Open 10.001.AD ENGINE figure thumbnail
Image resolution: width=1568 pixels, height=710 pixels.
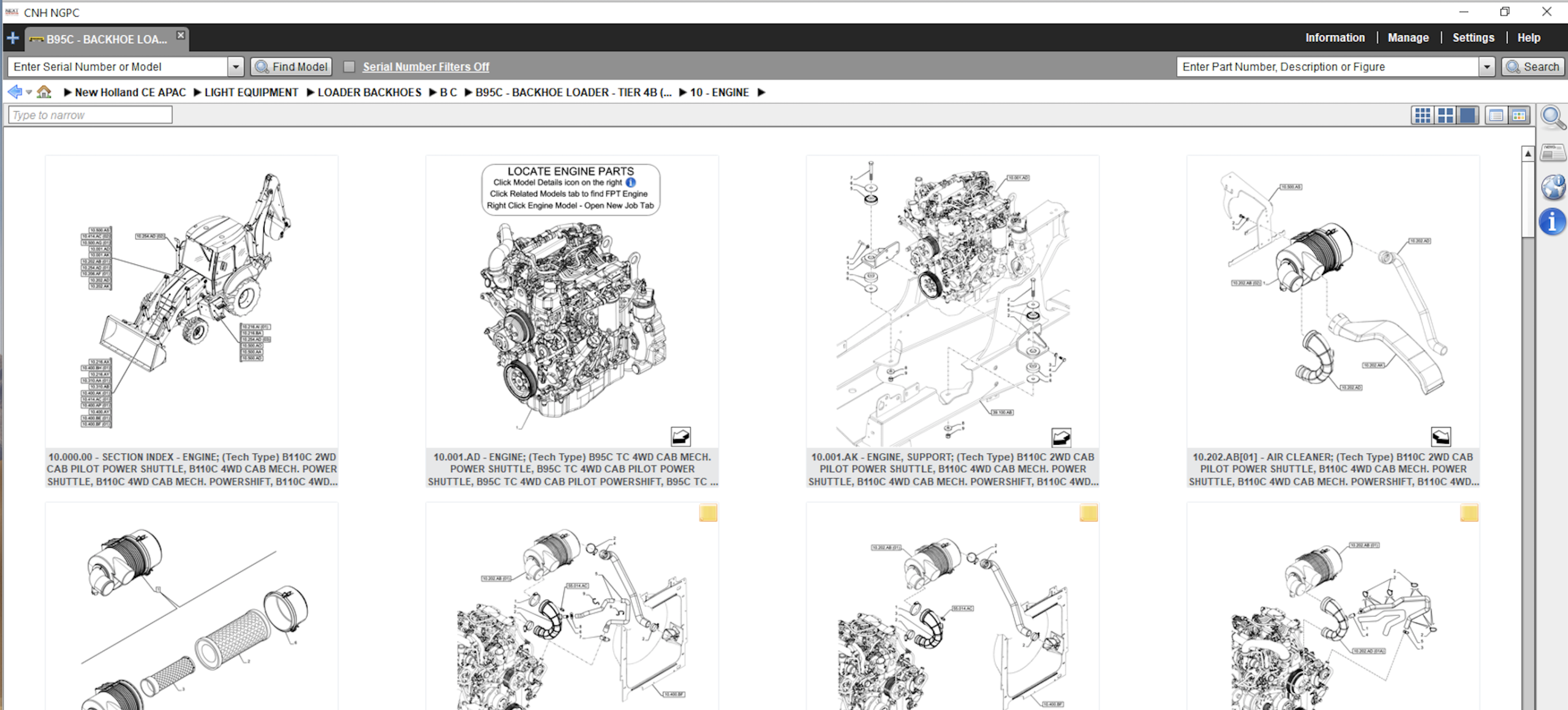pyautogui.click(x=572, y=301)
